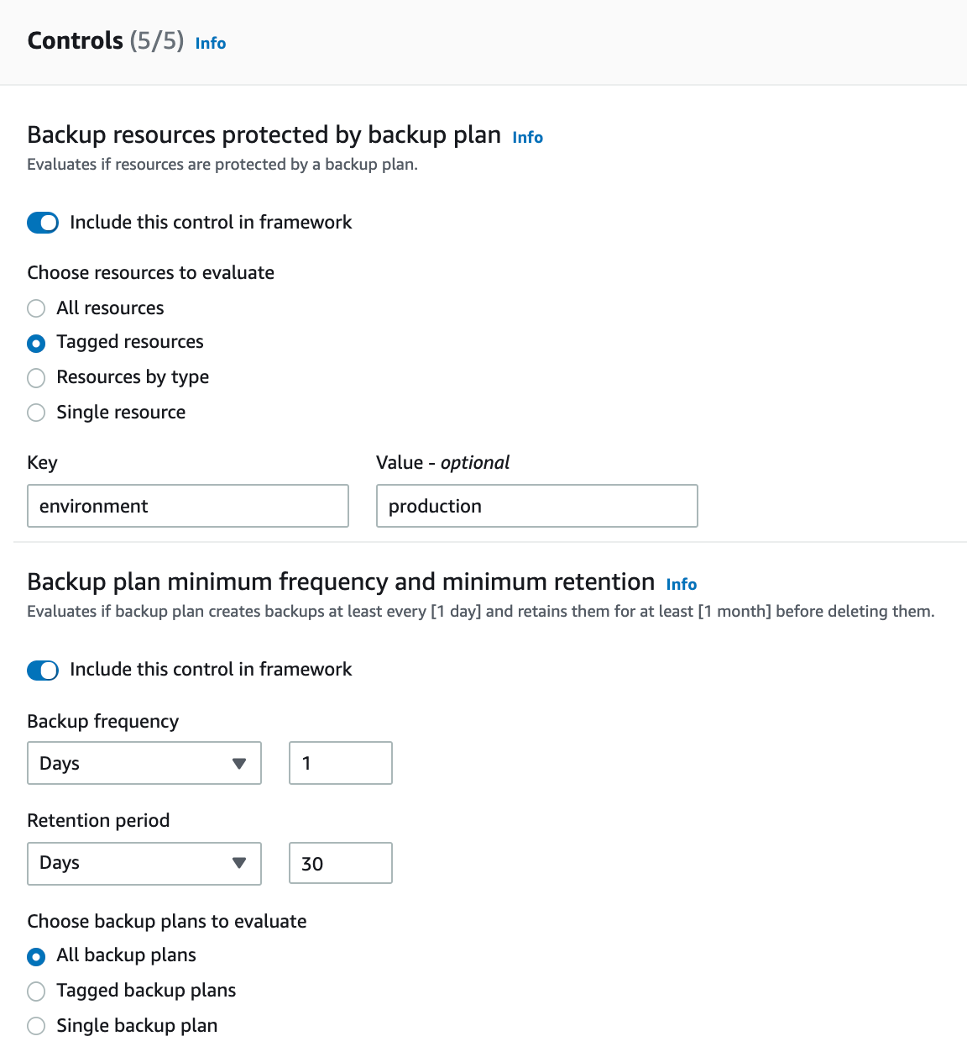Click the chevron icon on the Retention period dropdown
The width and height of the screenshot is (968, 1052).
[x=240, y=863]
